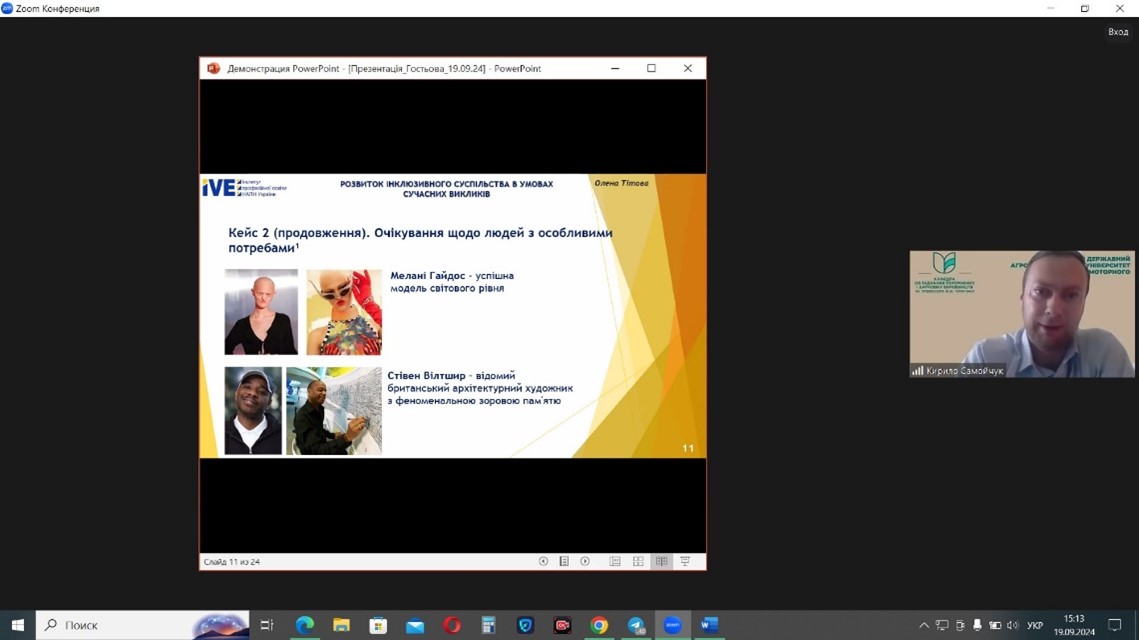Viewport: 1139px width, 640px height.
Task: Switch to Normal view in PowerPoint status bar
Action: 615,562
